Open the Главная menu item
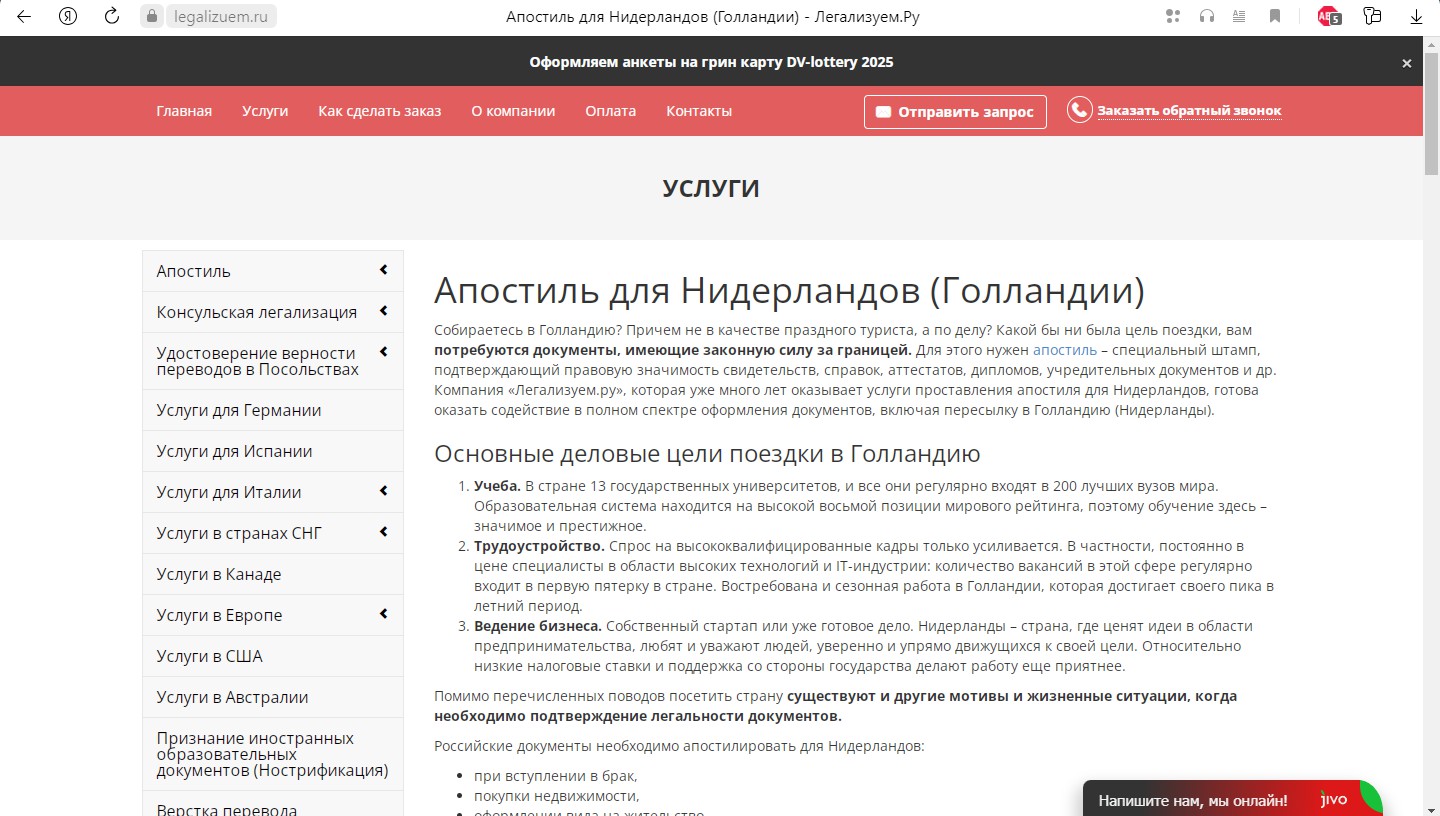 click(184, 111)
